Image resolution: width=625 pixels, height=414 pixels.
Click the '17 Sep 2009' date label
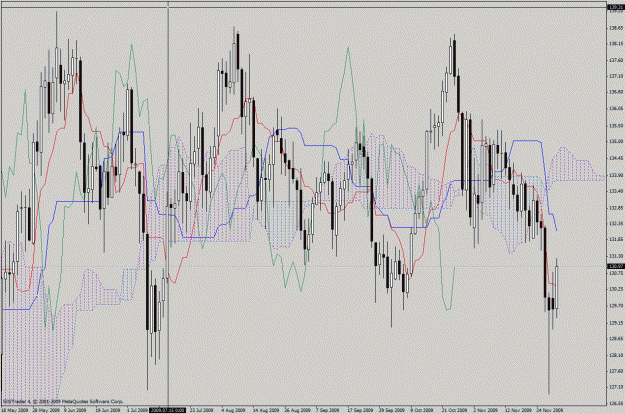pyautogui.click(x=360, y=410)
